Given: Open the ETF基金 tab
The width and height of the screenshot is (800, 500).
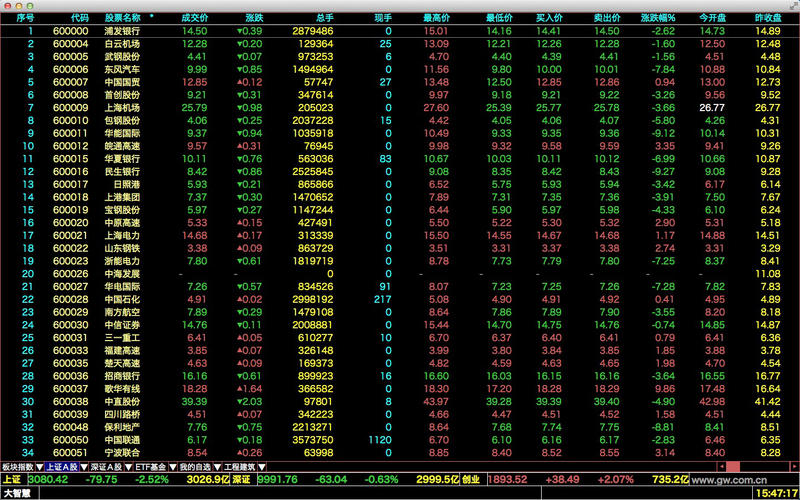Looking at the screenshot, I should point(151,467).
